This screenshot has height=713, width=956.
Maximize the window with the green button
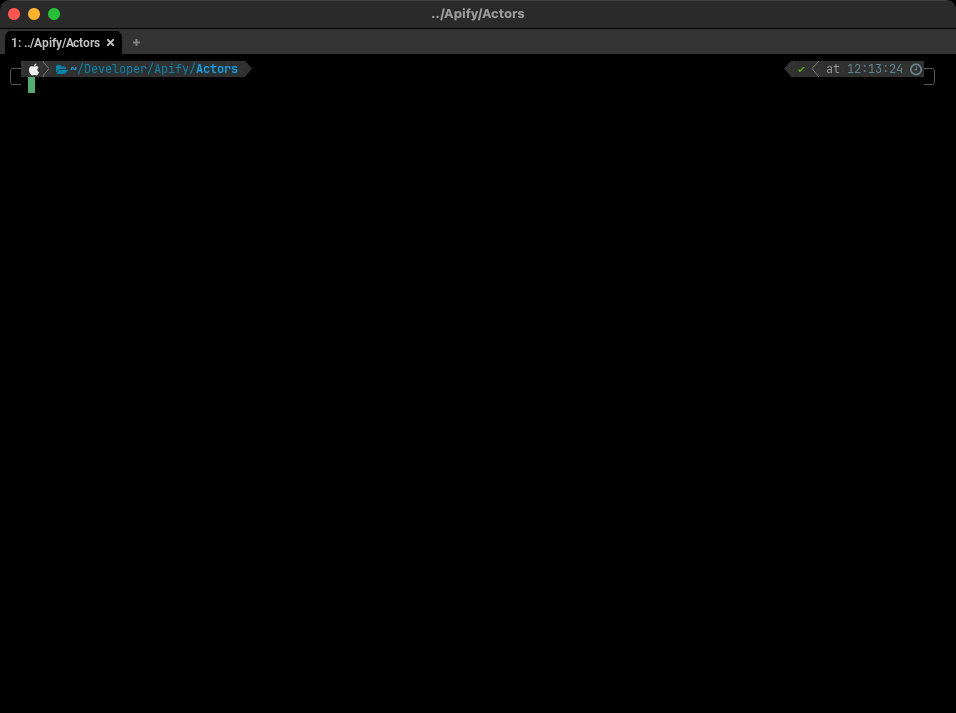(54, 14)
